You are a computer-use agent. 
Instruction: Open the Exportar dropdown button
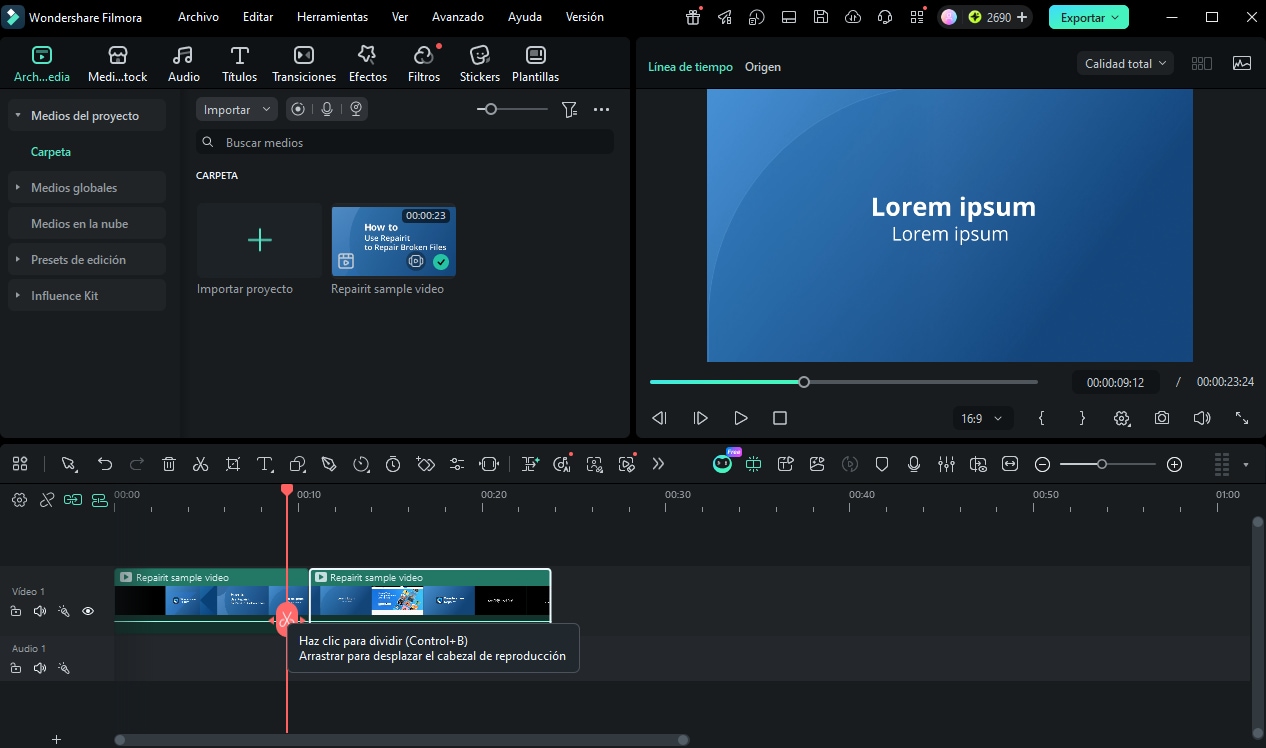click(1089, 17)
